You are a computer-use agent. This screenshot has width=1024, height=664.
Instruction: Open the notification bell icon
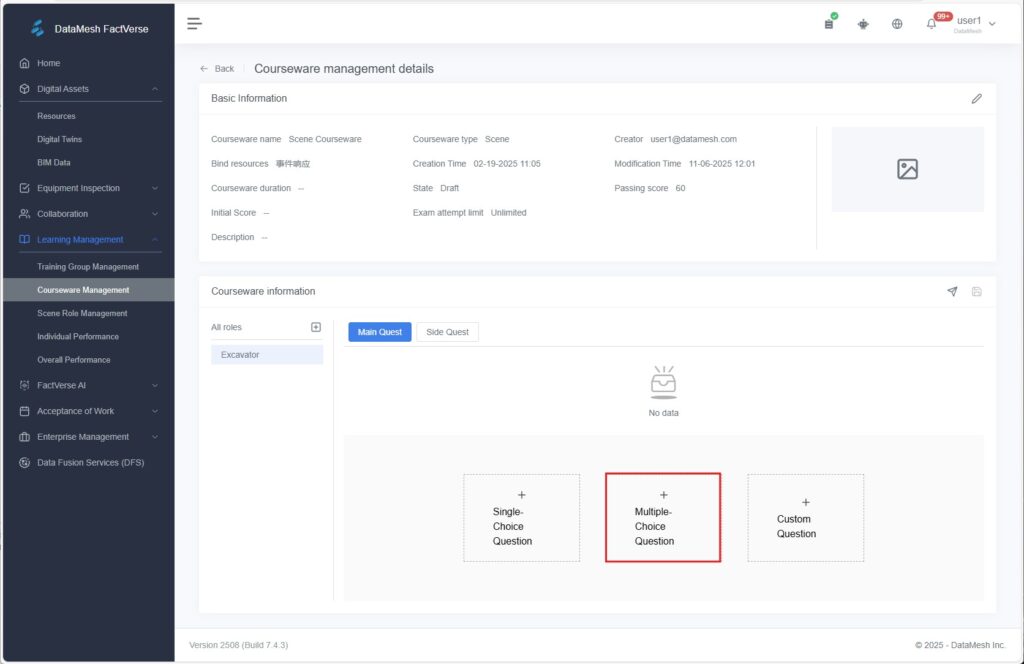[x=931, y=24]
